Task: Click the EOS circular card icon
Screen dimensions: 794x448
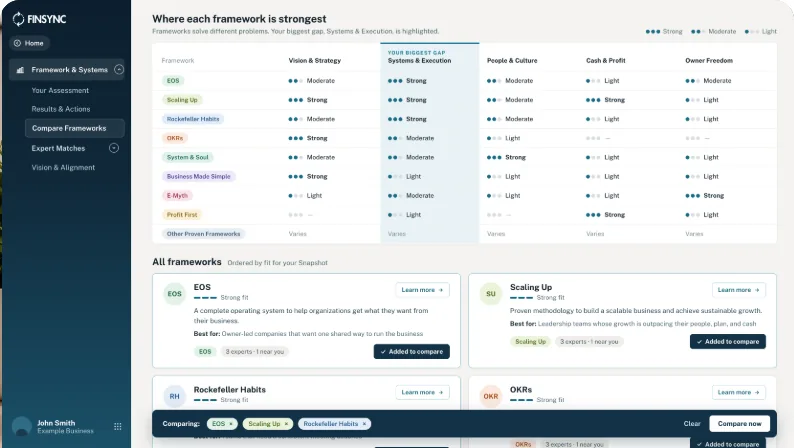Action: click(x=175, y=294)
